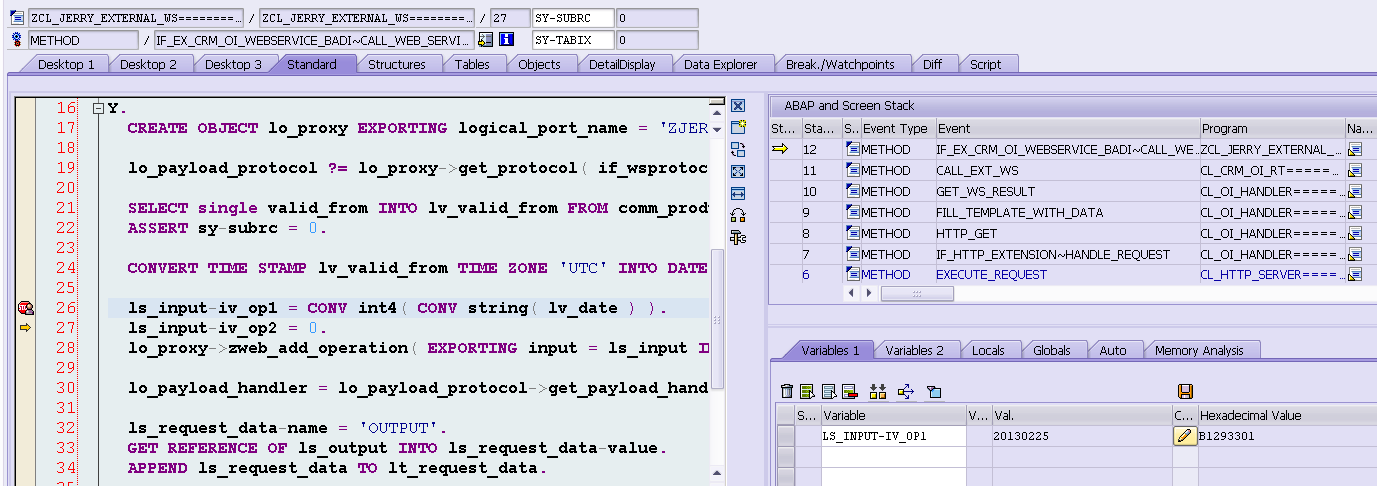Screen dimensions: 1377x486
Task: Open the Structures tab
Action: [397, 64]
